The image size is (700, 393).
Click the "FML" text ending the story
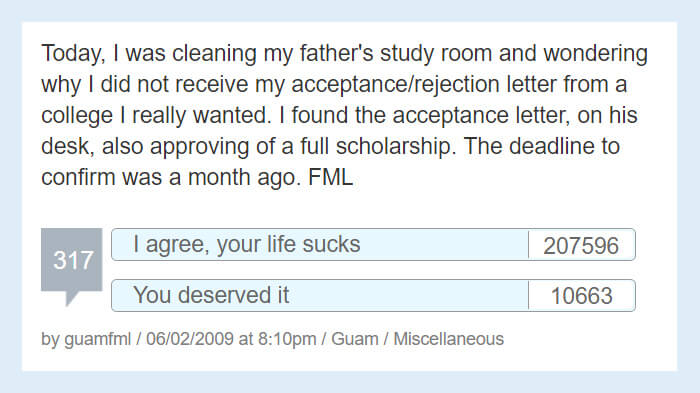point(330,177)
